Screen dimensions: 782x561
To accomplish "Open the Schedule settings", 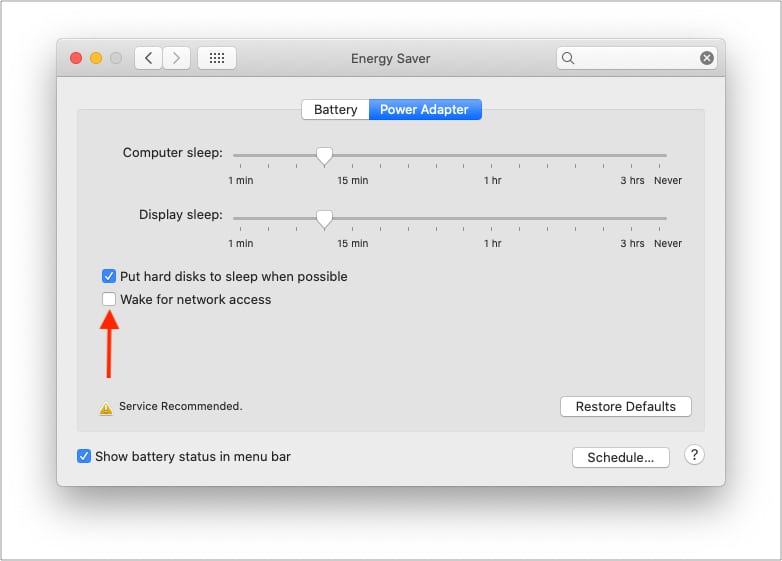I will click(x=620, y=457).
